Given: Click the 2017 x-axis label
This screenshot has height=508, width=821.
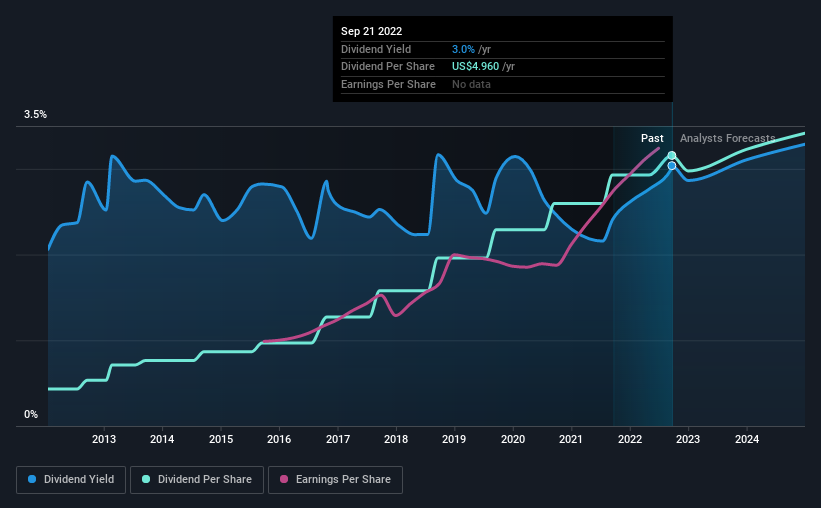Looking at the screenshot, I should click(x=338, y=439).
